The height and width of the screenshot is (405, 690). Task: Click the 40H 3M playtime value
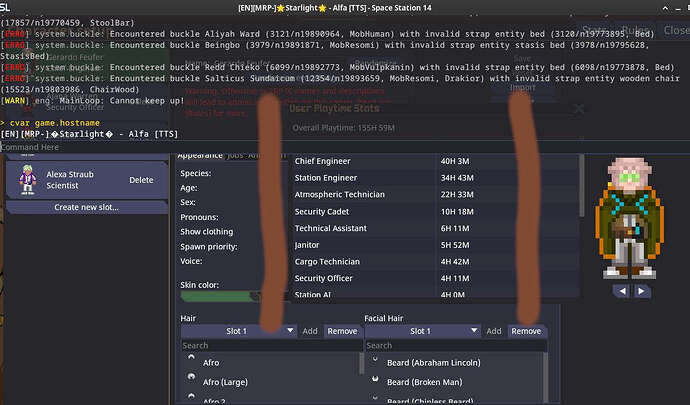[455, 161]
